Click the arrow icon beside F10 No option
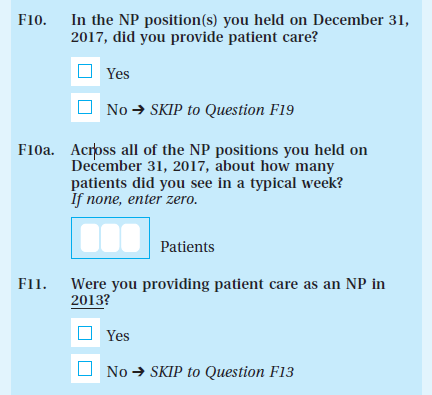This screenshot has height=395, width=432. tap(138, 110)
